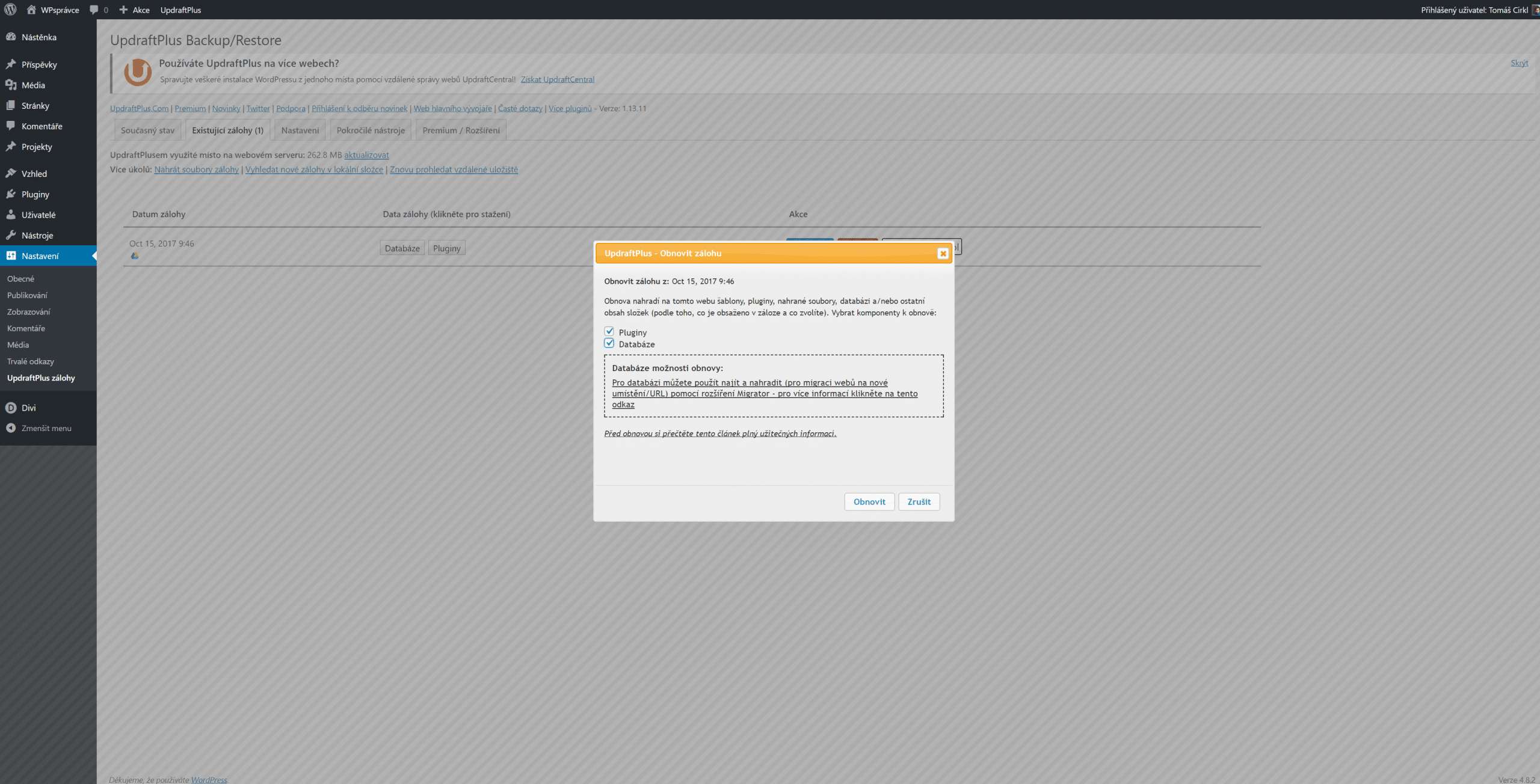The image size is (1540, 784).
Task: Open Podpora link
Action: pyautogui.click(x=291, y=108)
